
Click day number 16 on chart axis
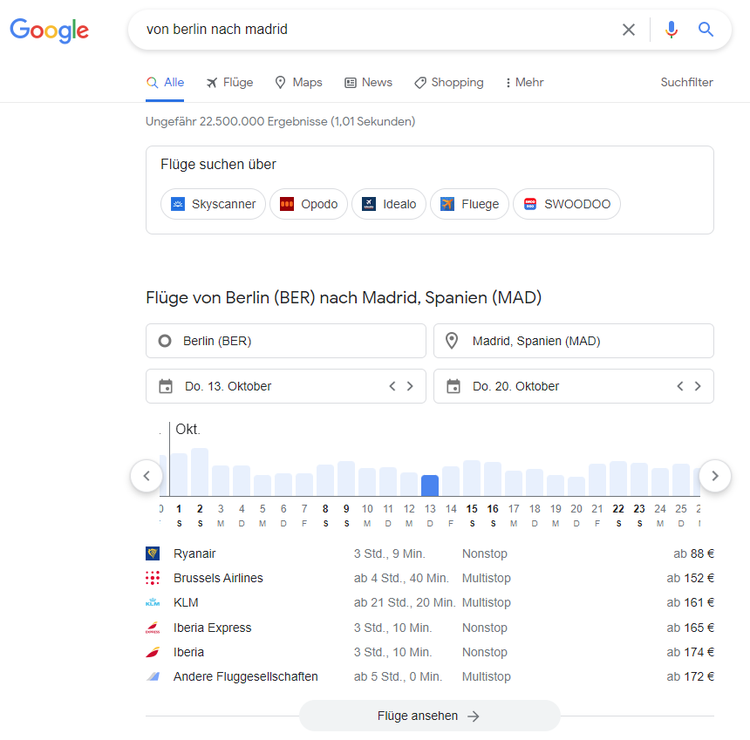[x=493, y=509]
